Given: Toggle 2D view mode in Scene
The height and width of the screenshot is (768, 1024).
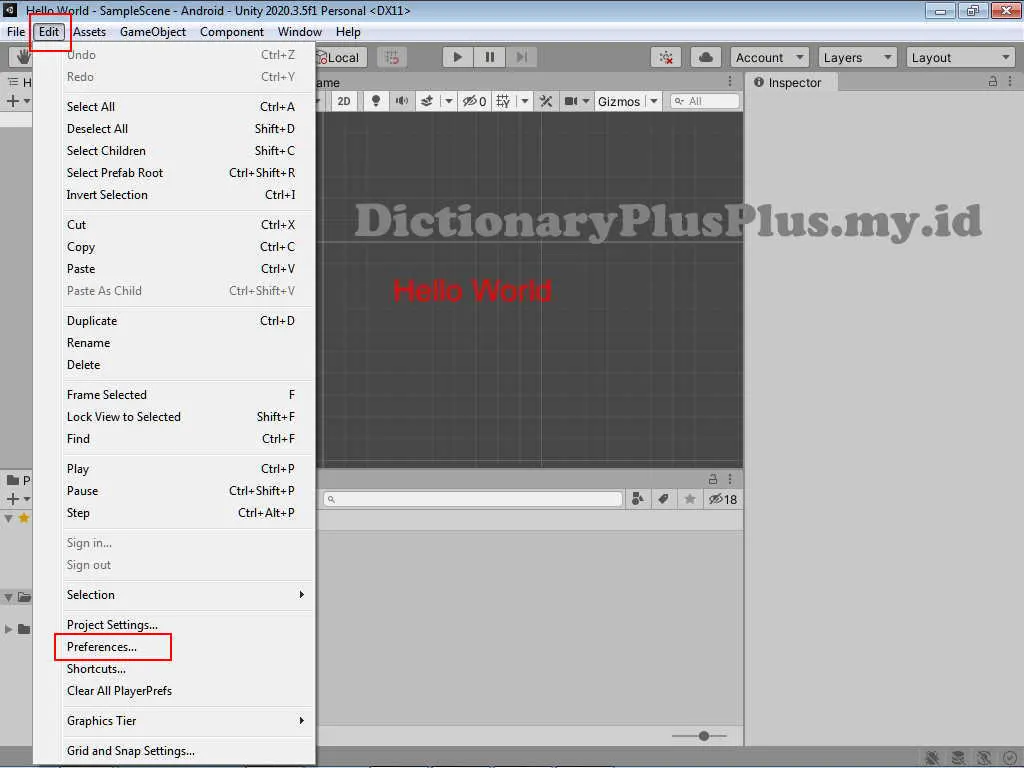Looking at the screenshot, I should [x=344, y=101].
